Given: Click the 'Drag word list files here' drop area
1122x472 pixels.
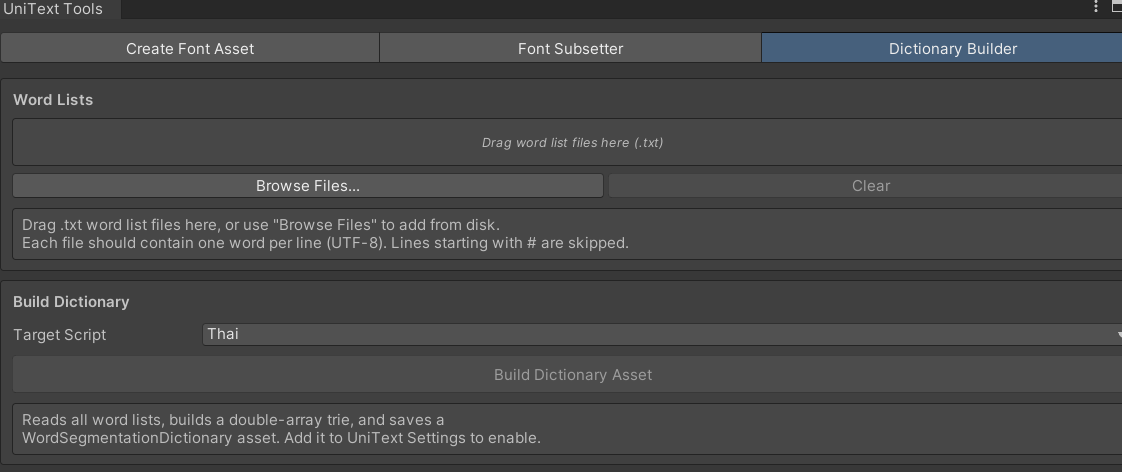Looking at the screenshot, I should (x=567, y=142).
